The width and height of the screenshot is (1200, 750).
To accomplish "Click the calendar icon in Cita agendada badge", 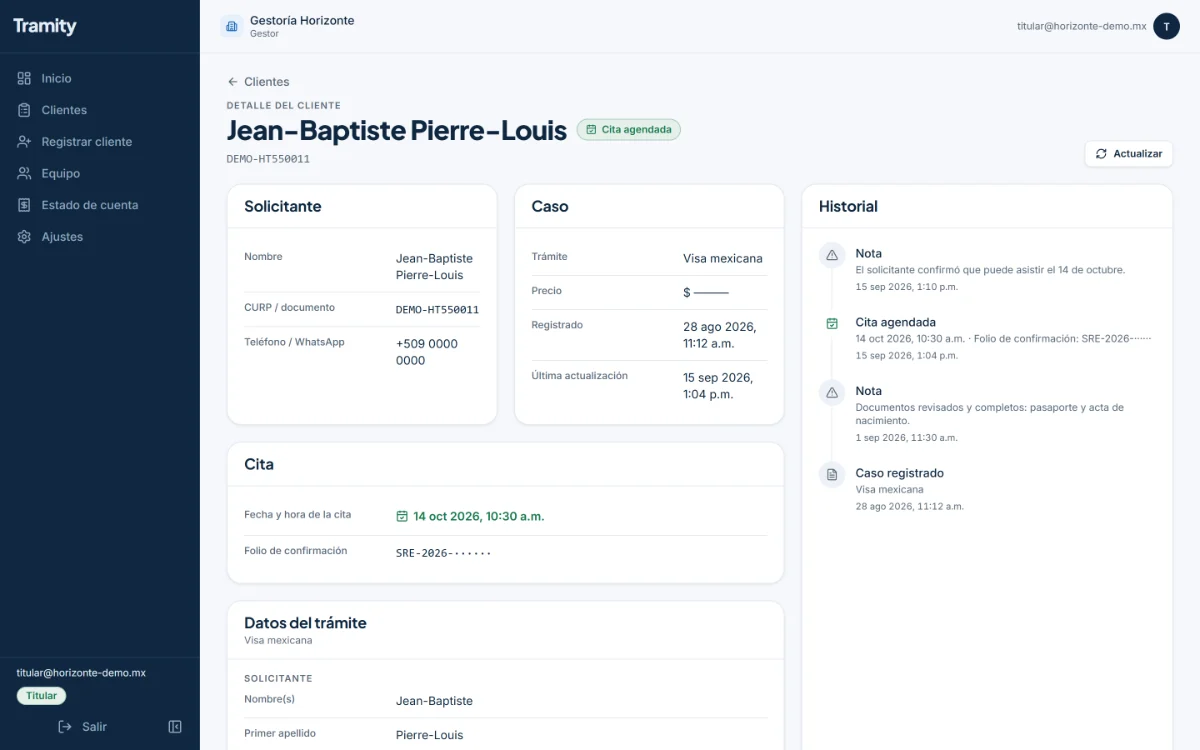I will click(x=591, y=130).
